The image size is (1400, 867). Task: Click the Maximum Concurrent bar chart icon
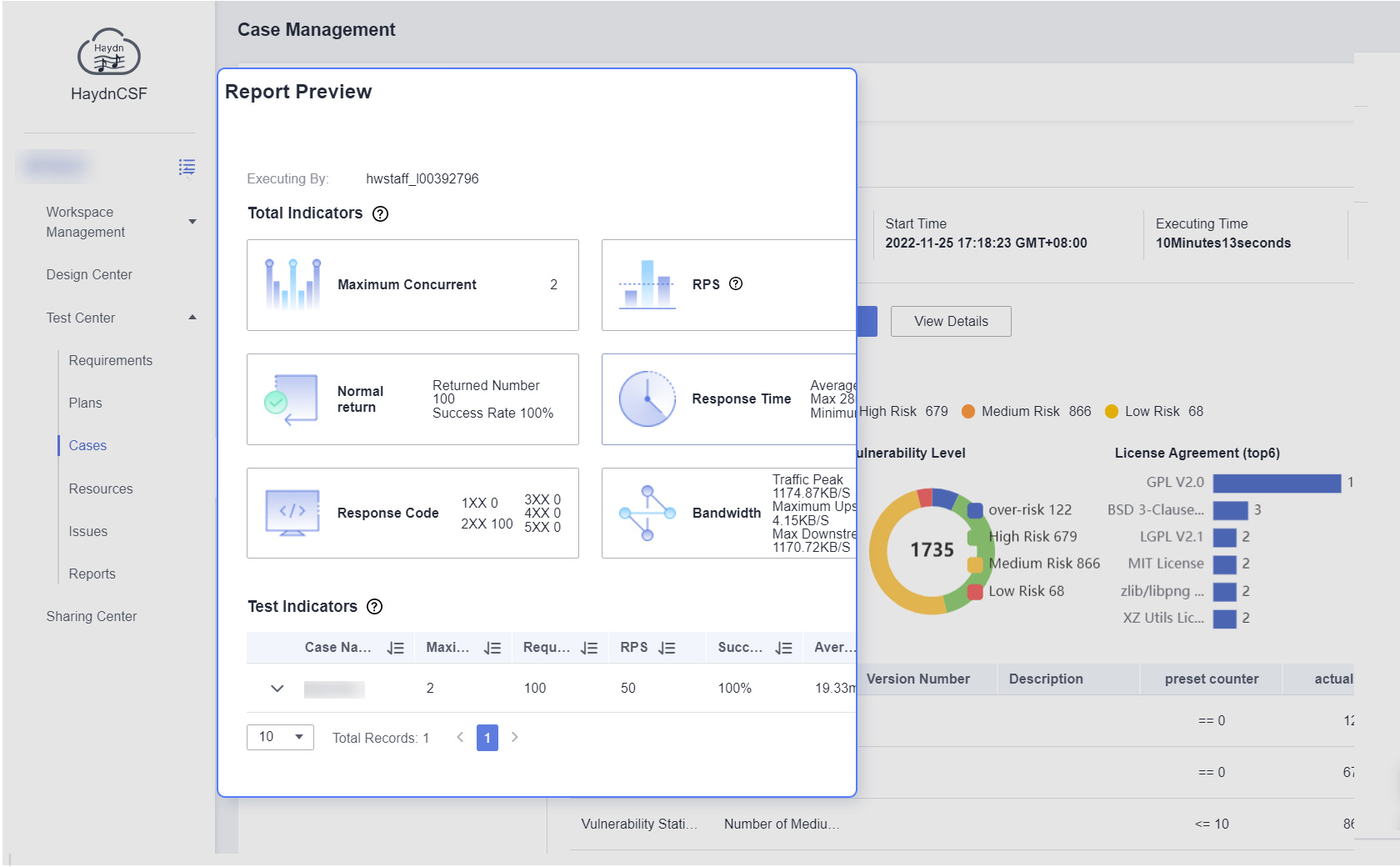(292, 284)
